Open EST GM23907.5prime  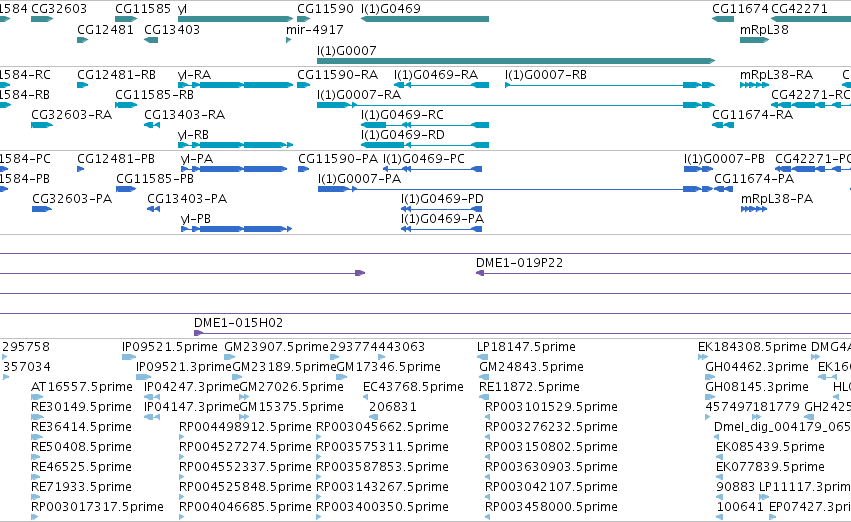[x=276, y=347]
